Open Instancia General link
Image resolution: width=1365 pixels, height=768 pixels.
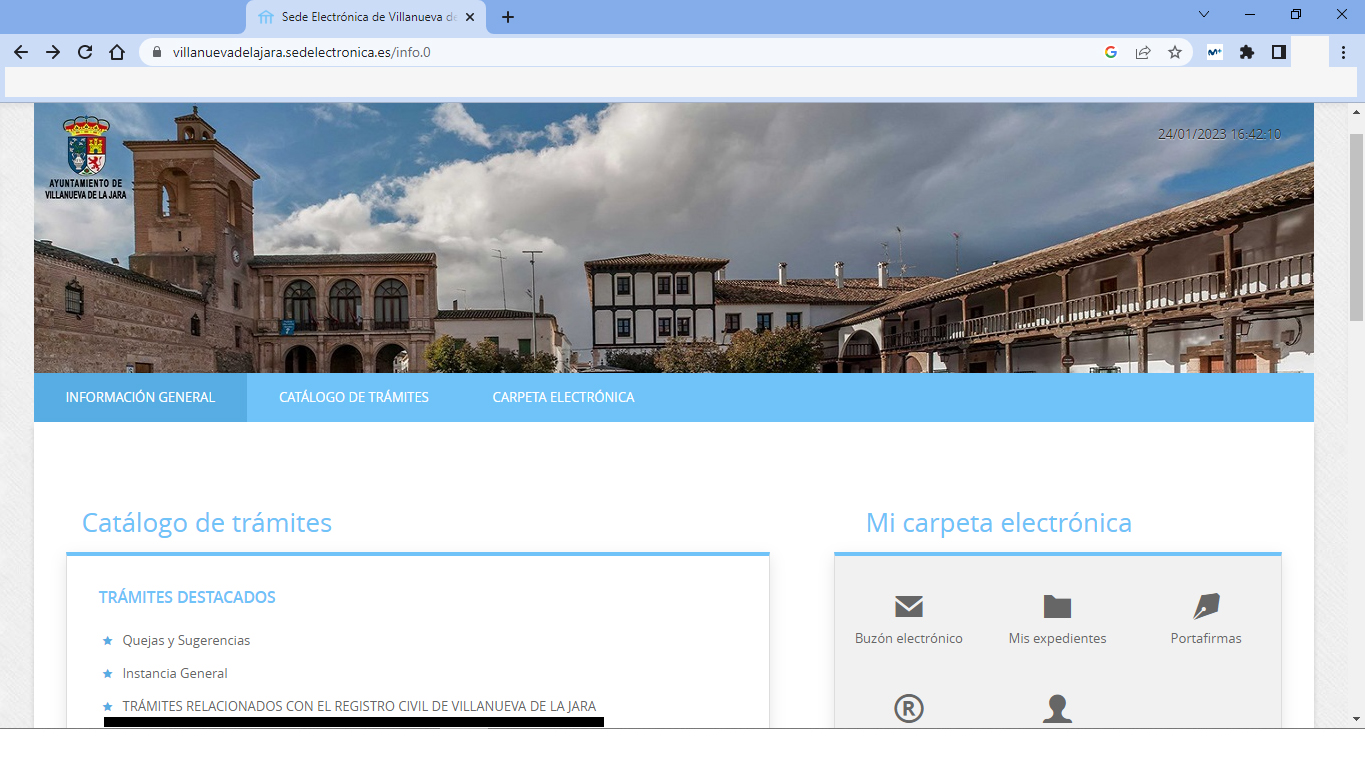pos(175,673)
